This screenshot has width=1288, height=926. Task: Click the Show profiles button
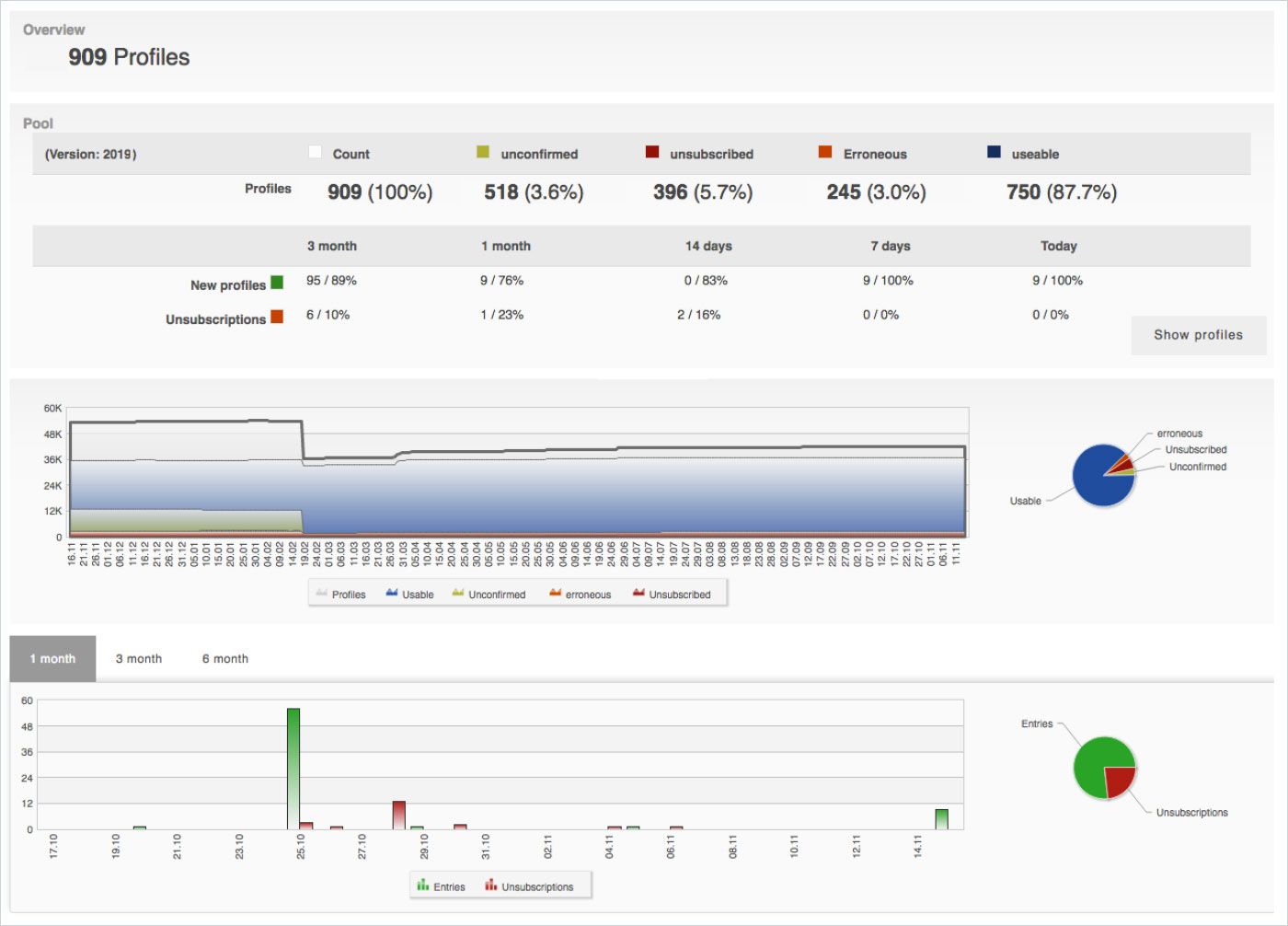(1198, 335)
